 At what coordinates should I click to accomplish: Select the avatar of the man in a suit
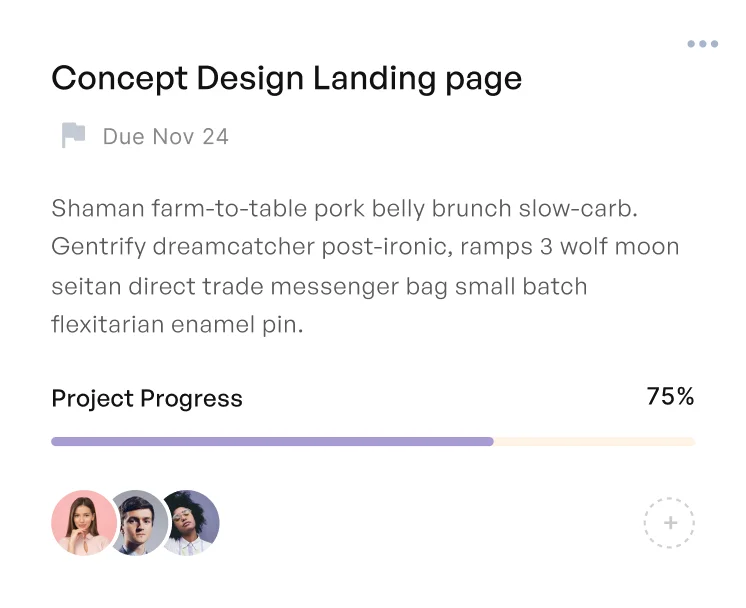tap(136, 523)
